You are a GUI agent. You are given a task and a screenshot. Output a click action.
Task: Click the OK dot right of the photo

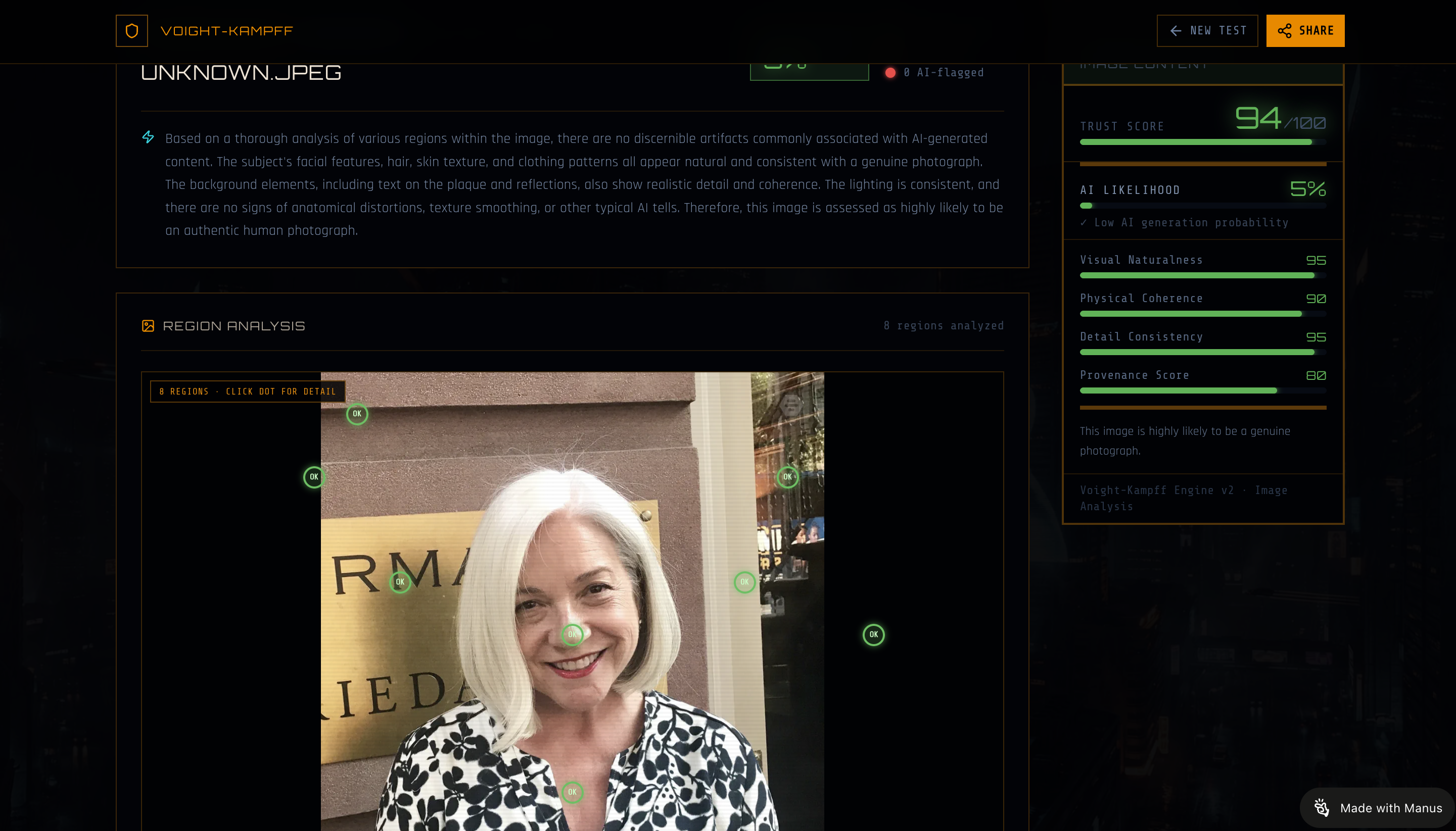pyautogui.click(x=874, y=634)
